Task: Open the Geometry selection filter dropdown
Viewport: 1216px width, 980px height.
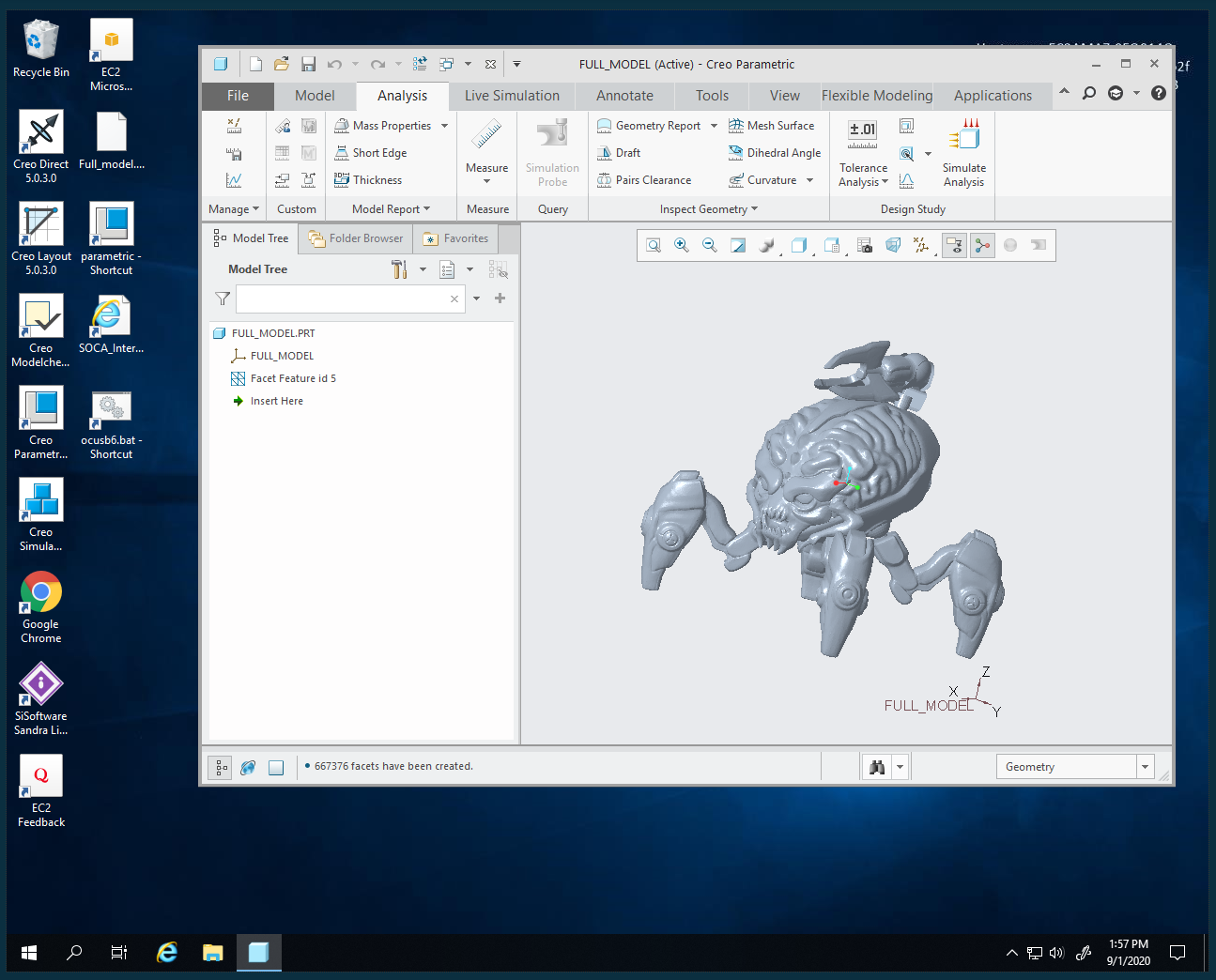Action: coord(1145,767)
